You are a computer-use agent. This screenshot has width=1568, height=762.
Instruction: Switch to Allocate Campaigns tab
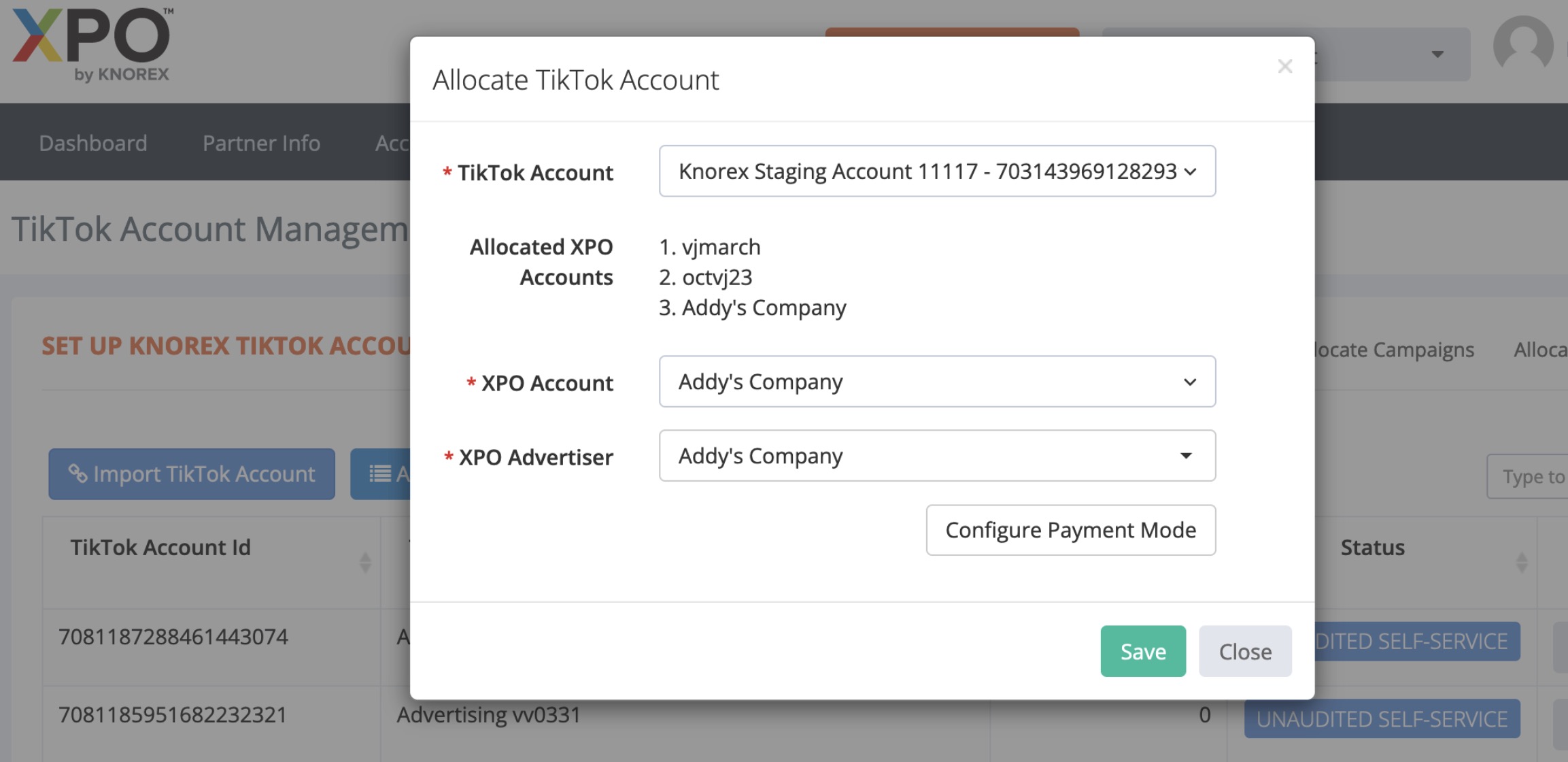(1394, 350)
